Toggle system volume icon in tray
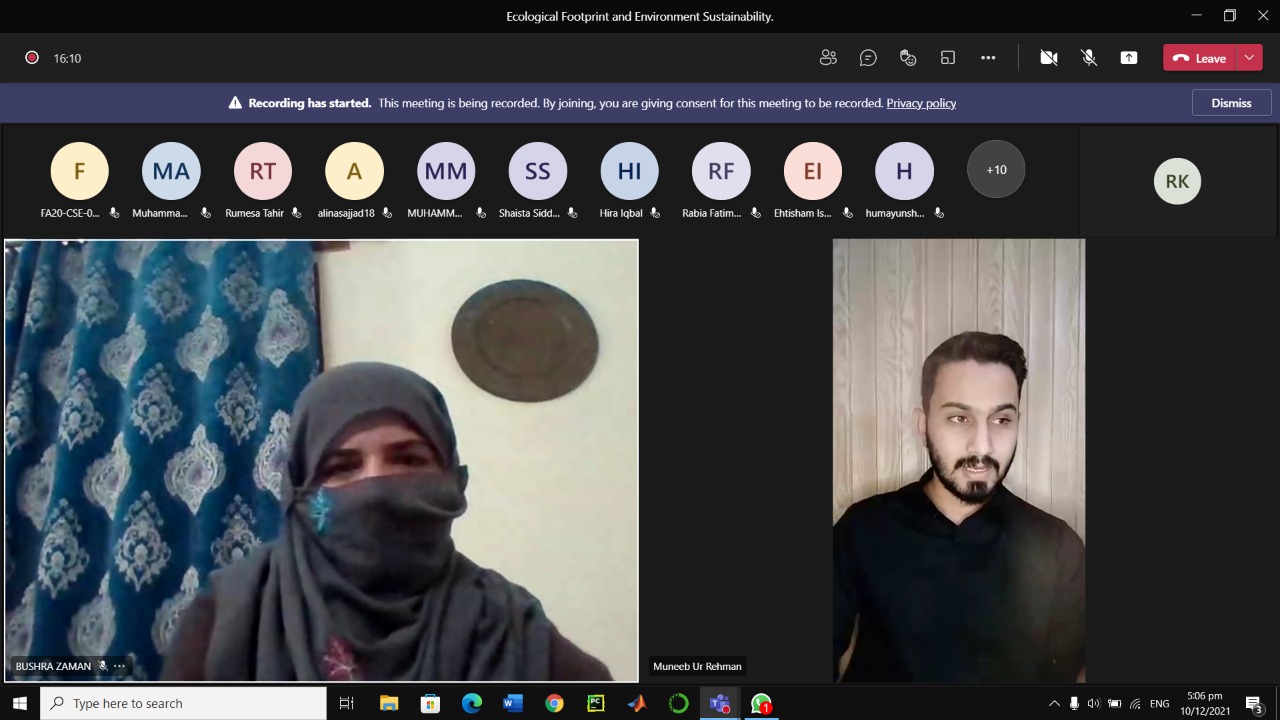Screen dimensions: 1280x720 1093,704
